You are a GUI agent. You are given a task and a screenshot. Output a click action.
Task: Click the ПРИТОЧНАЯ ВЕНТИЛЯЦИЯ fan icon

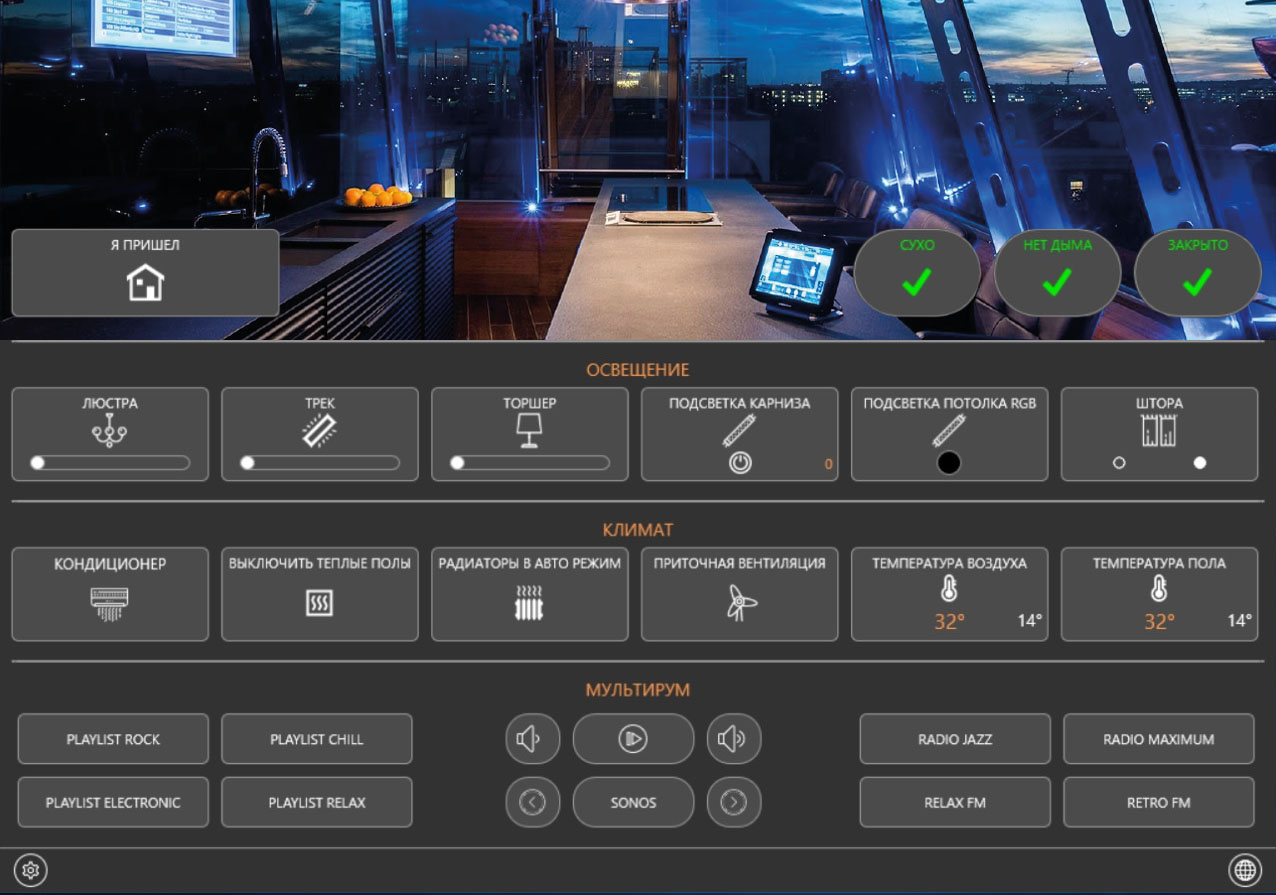(740, 603)
